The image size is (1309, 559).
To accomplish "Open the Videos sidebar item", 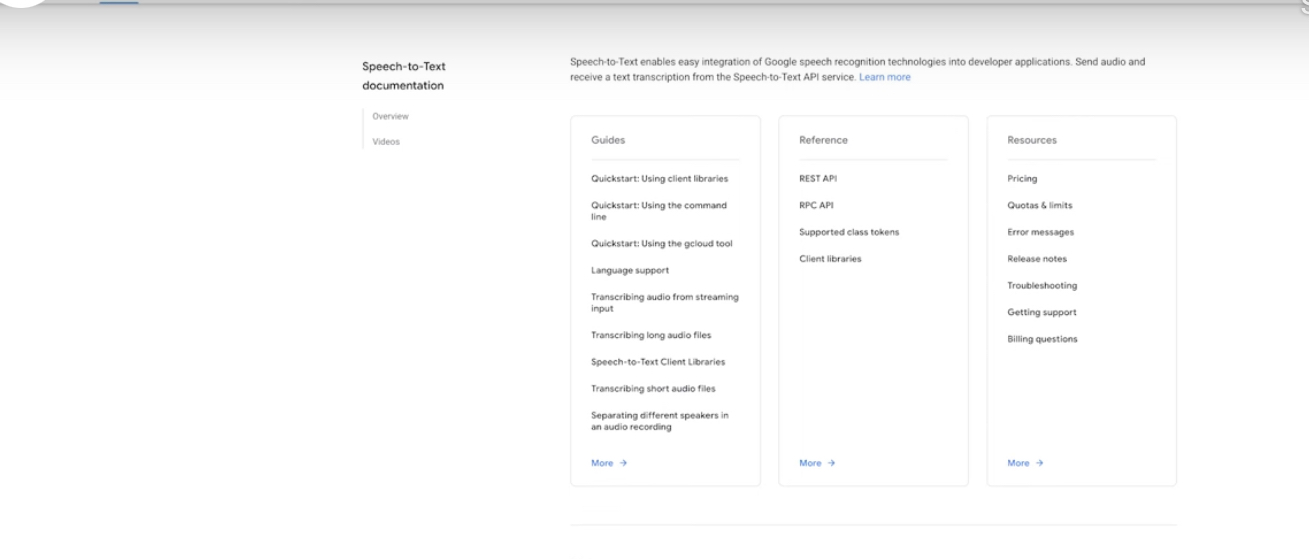I will pyautogui.click(x=386, y=142).
